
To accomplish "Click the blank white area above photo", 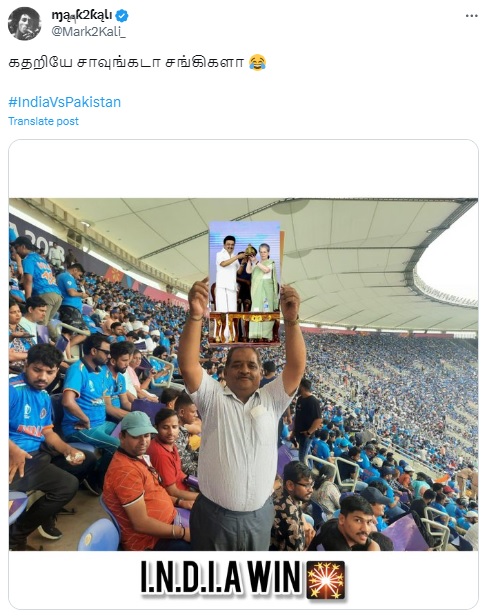I will pos(243,169).
